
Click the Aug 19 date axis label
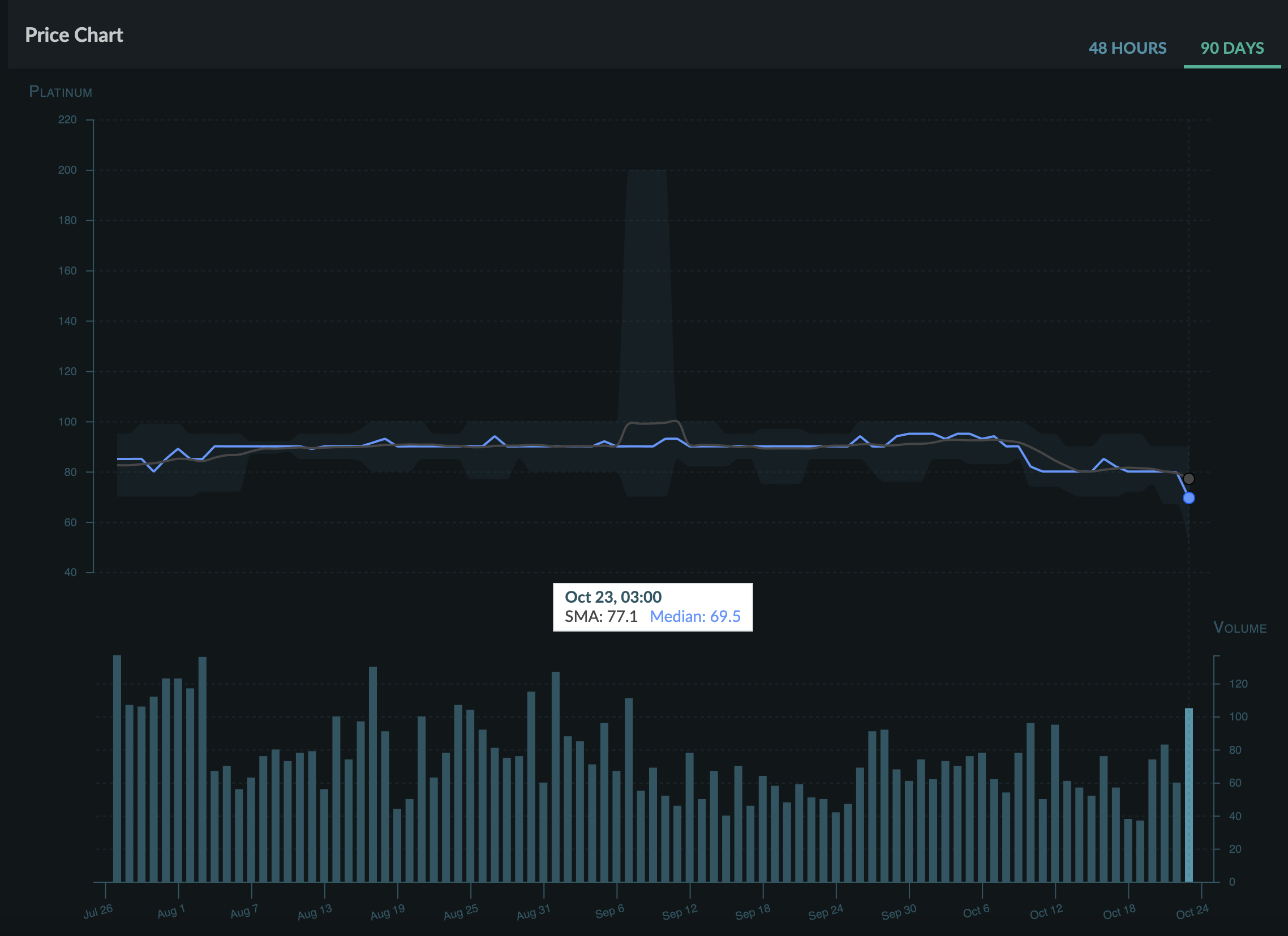[x=387, y=912]
